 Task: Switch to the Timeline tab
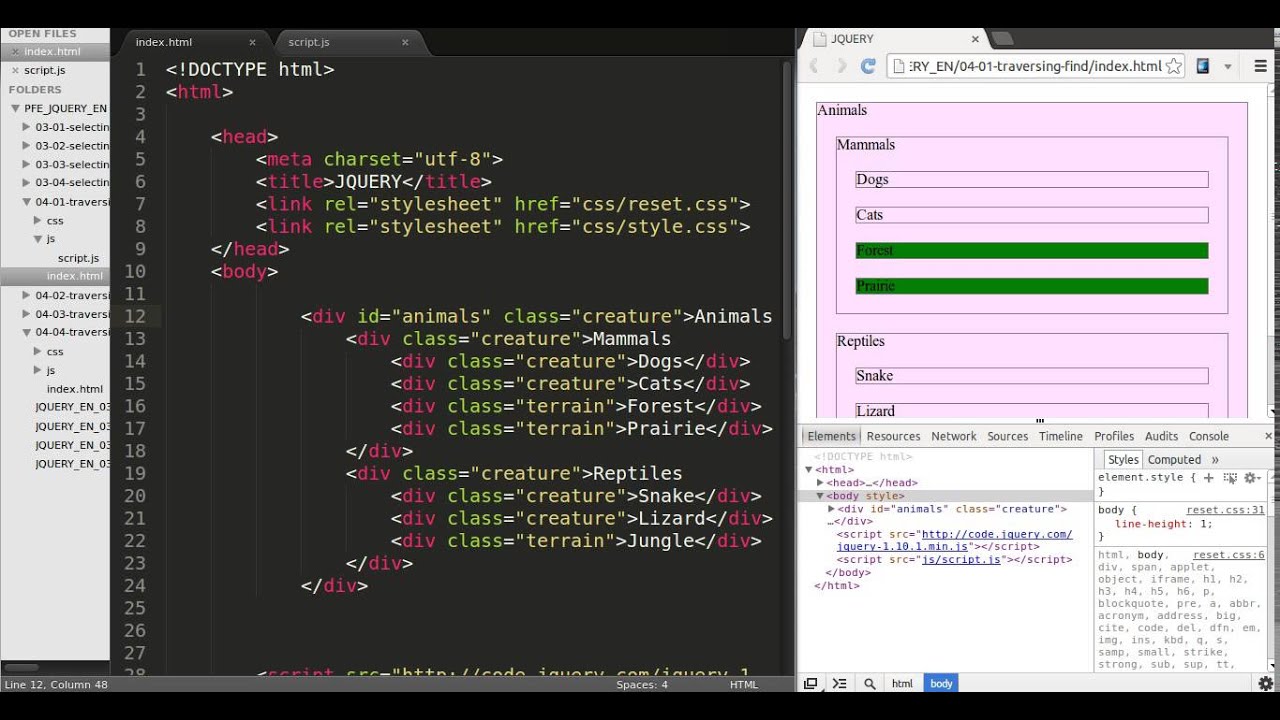[x=1061, y=436]
